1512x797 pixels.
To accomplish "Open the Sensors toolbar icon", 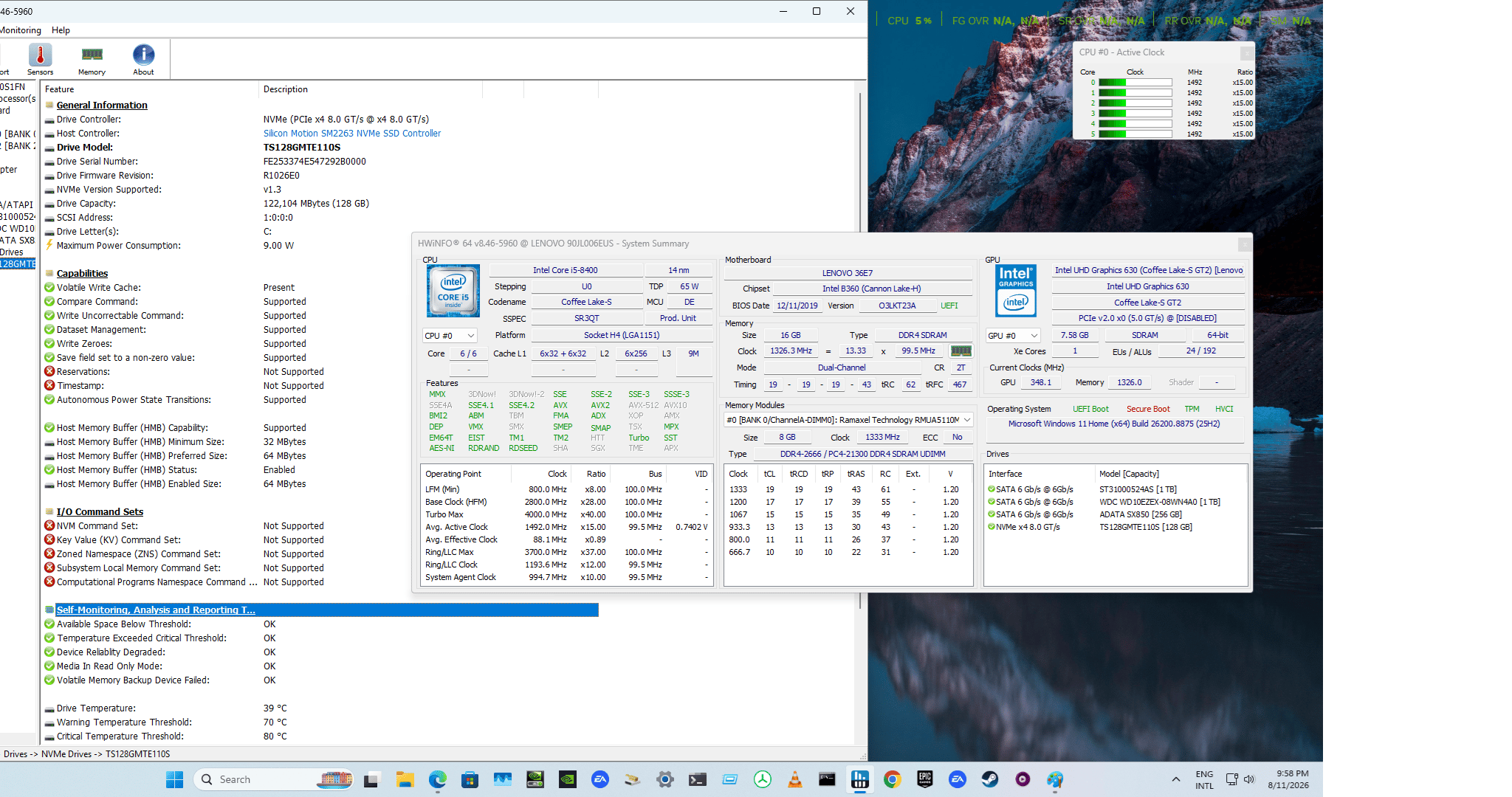I will (x=40, y=59).
